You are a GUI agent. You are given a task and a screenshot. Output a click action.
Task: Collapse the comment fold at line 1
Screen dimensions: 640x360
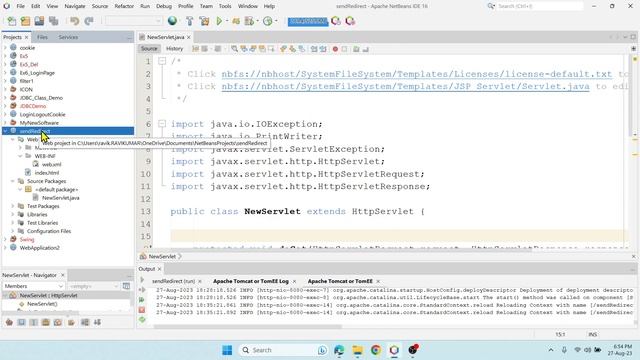coord(162,61)
